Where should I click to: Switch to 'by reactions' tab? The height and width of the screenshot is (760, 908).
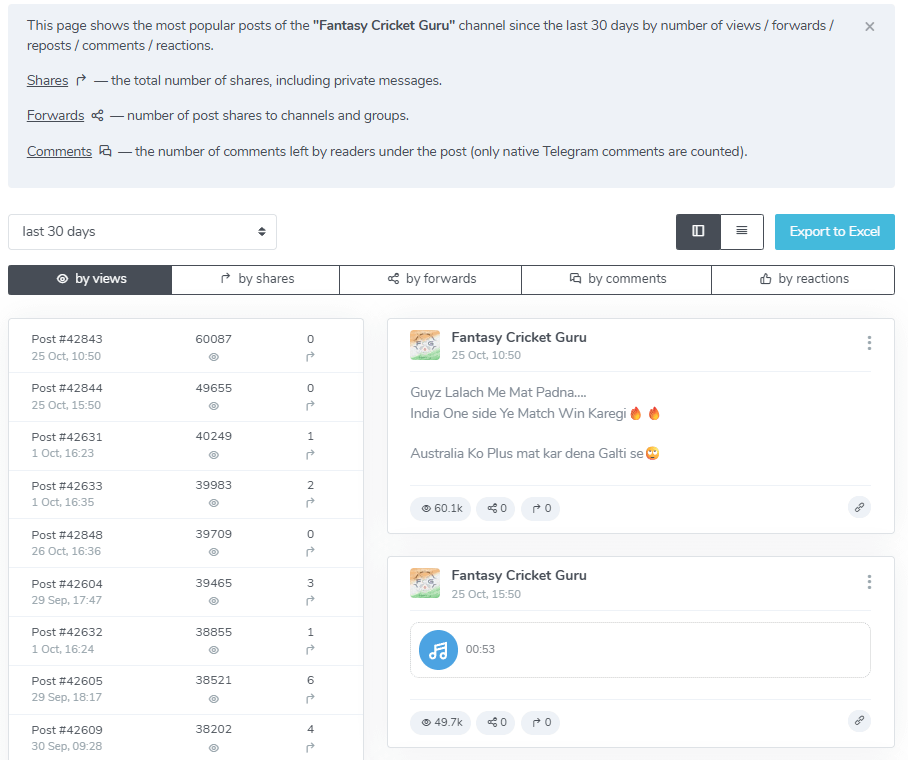(803, 280)
